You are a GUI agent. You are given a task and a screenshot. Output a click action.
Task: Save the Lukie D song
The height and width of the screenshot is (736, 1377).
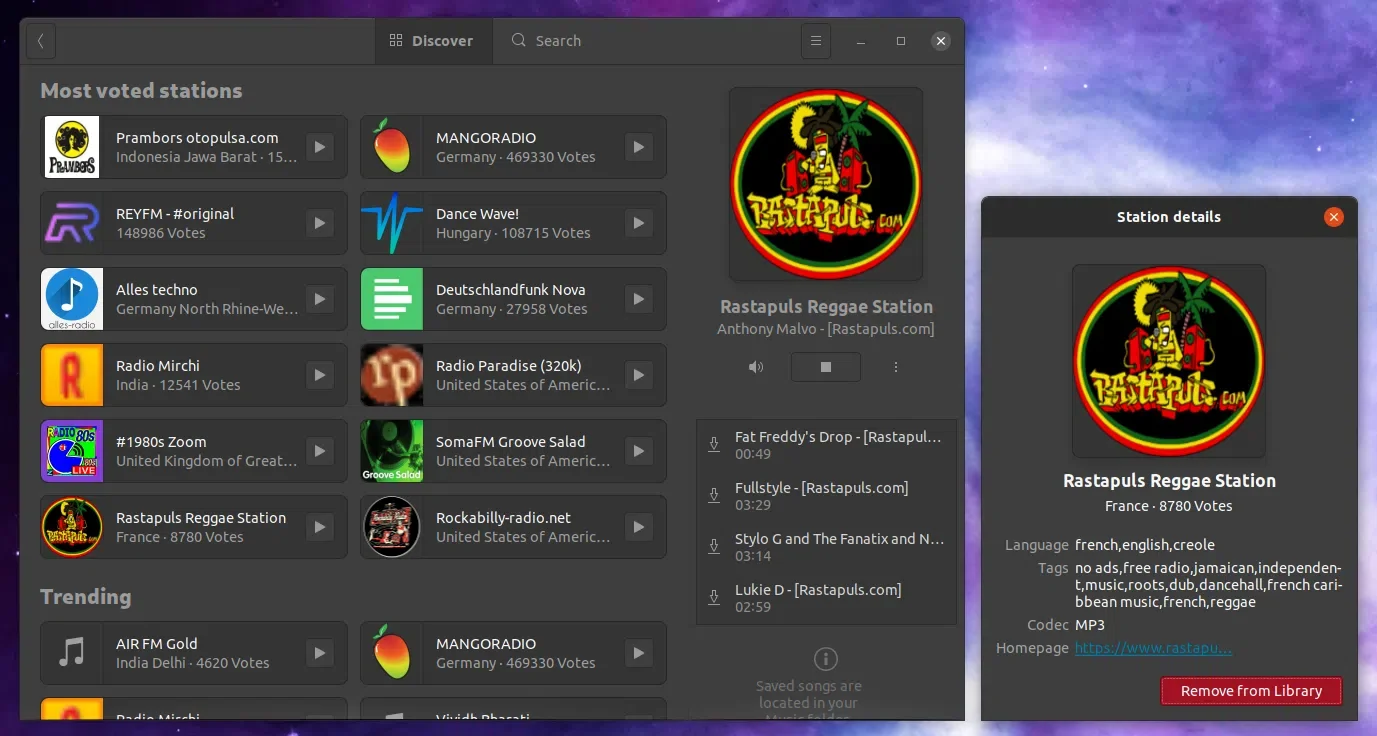(x=714, y=598)
